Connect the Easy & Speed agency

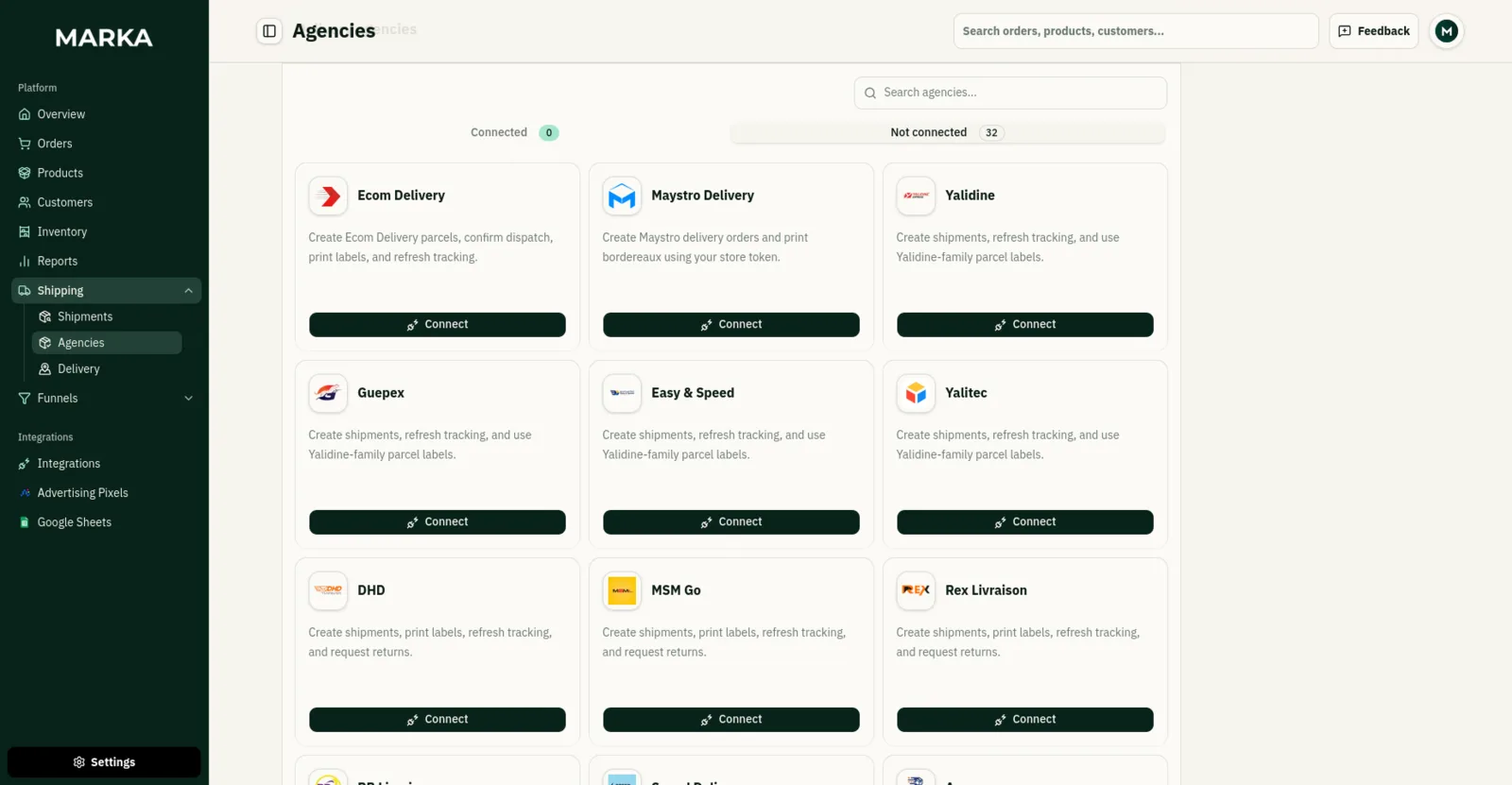click(x=731, y=522)
